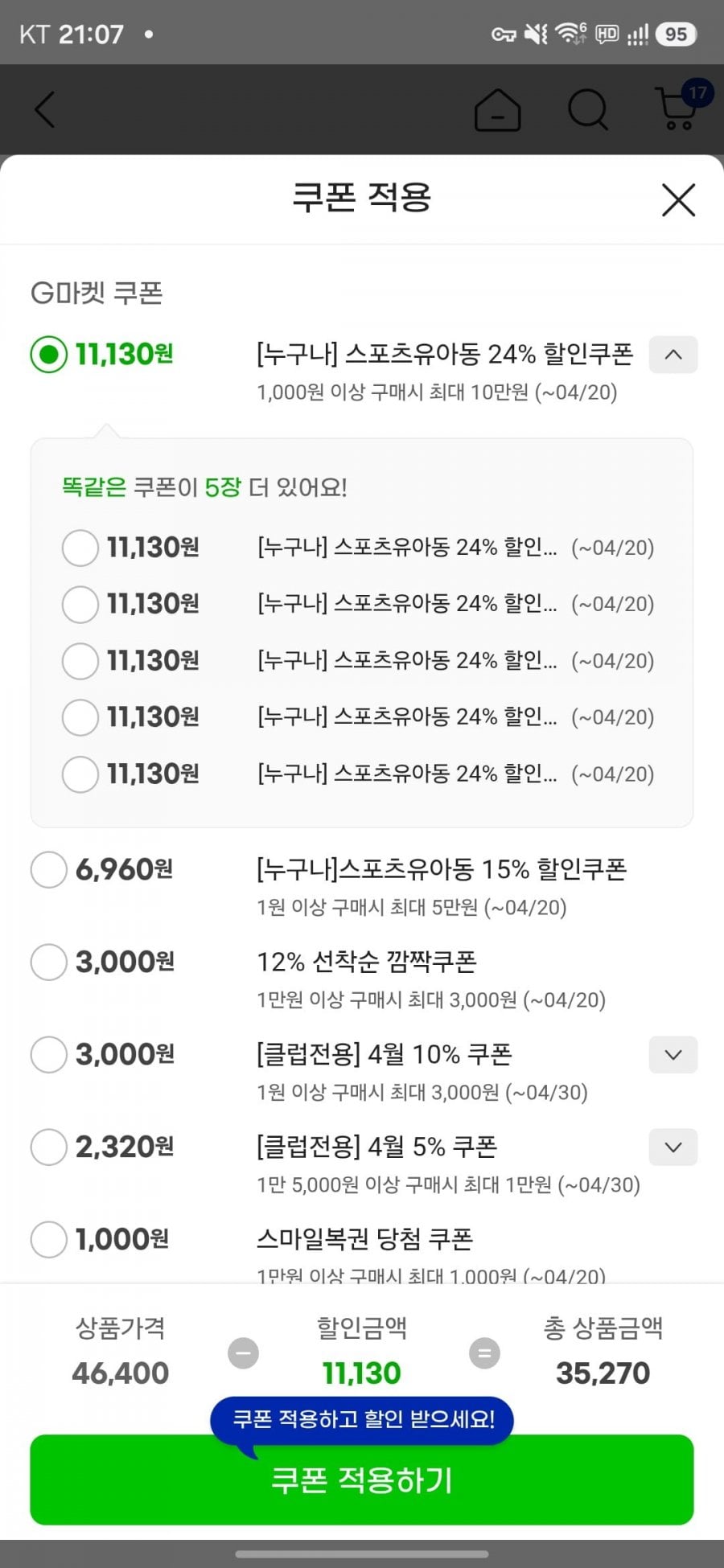The height and width of the screenshot is (1568, 724).
Task: Select the 6,960원 15% 할인쿠폰 radio
Action: [48, 869]
